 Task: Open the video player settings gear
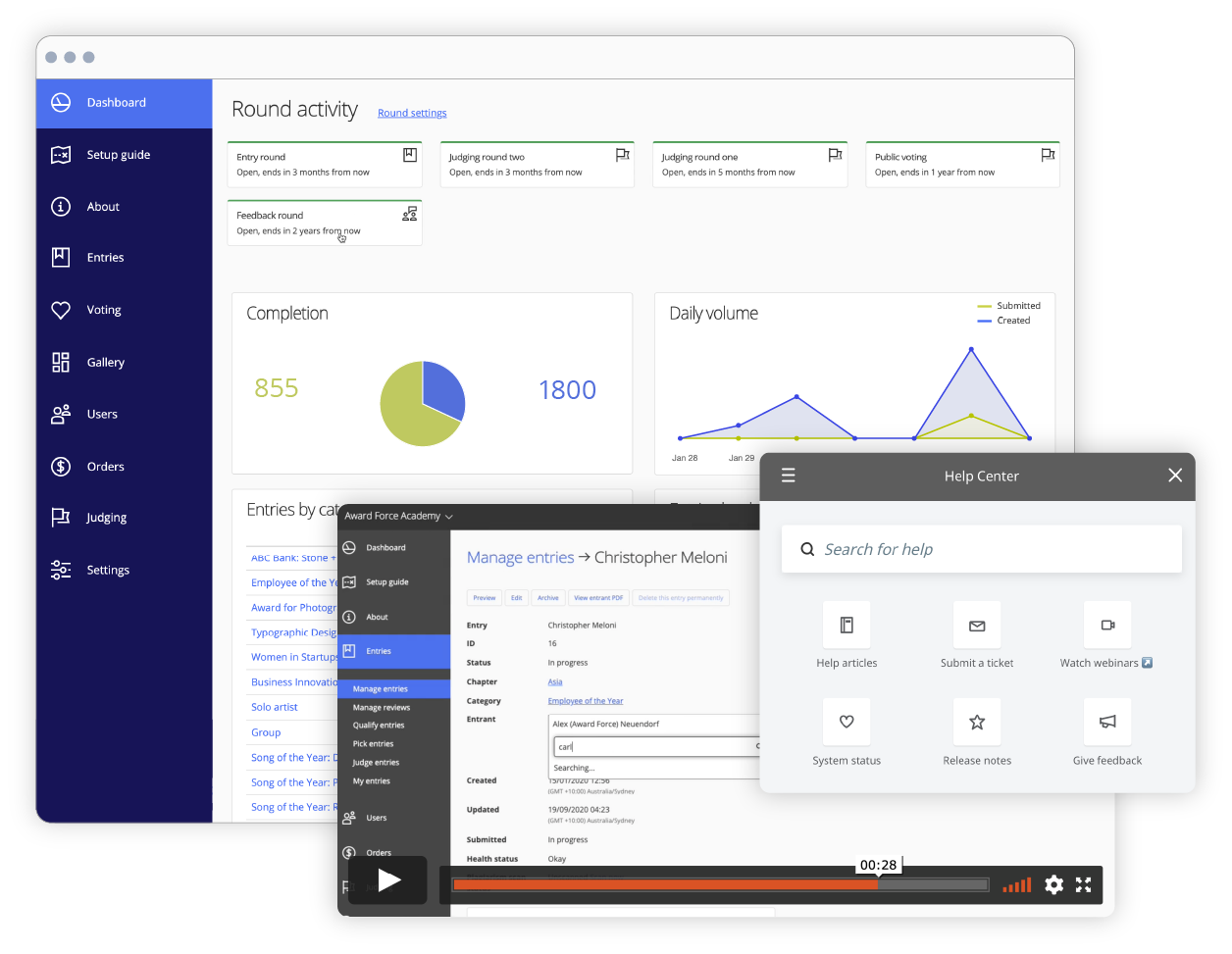(x=1053, y=884)
